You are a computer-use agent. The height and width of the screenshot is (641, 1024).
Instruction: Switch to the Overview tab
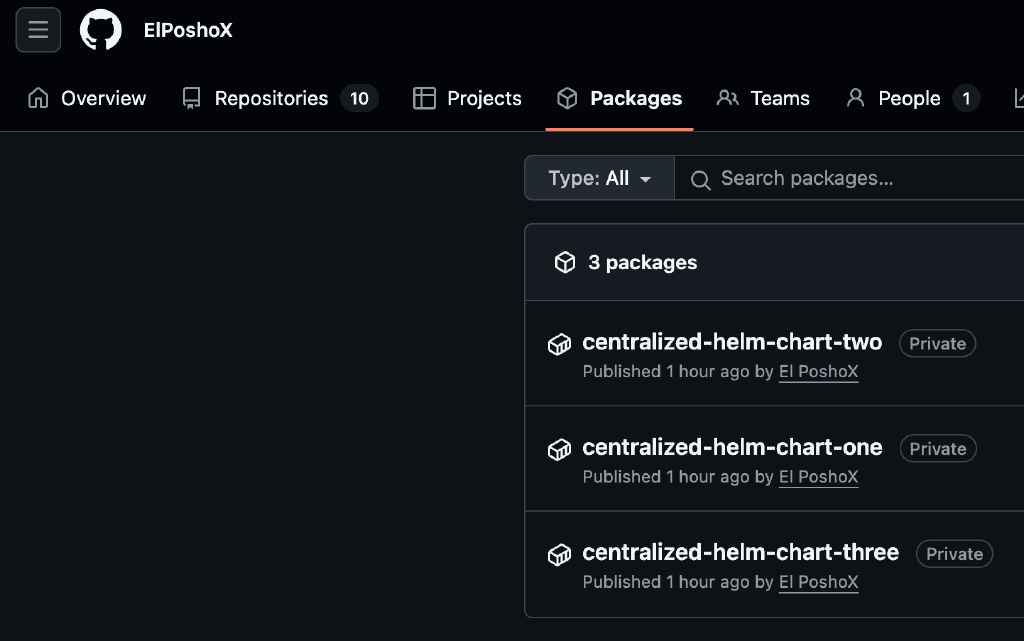click(x=86, y=98)
